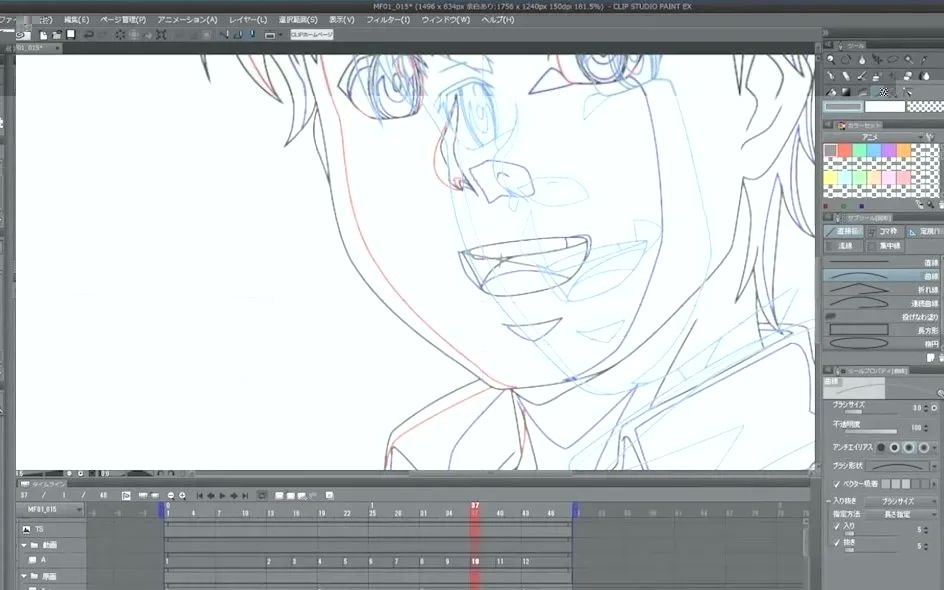Zoom in the timeline

click(x=182, y=495)
